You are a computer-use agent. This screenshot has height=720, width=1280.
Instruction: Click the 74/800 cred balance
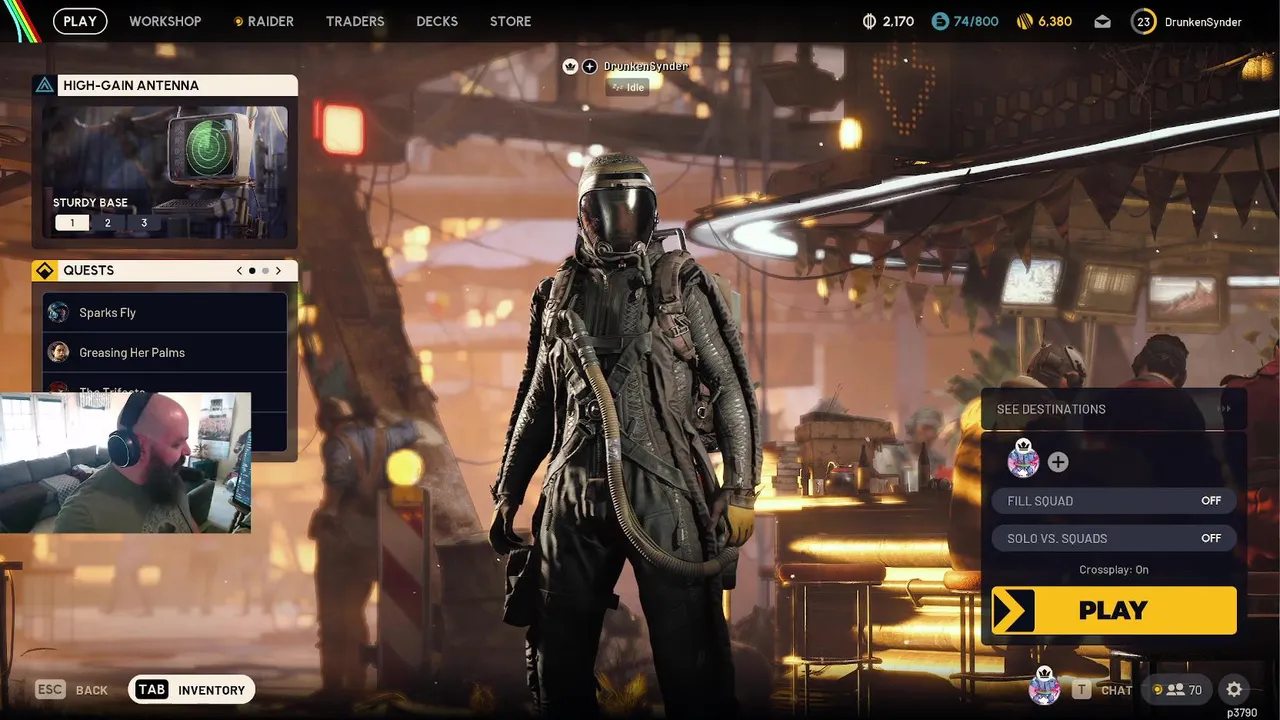coord(975,21)
